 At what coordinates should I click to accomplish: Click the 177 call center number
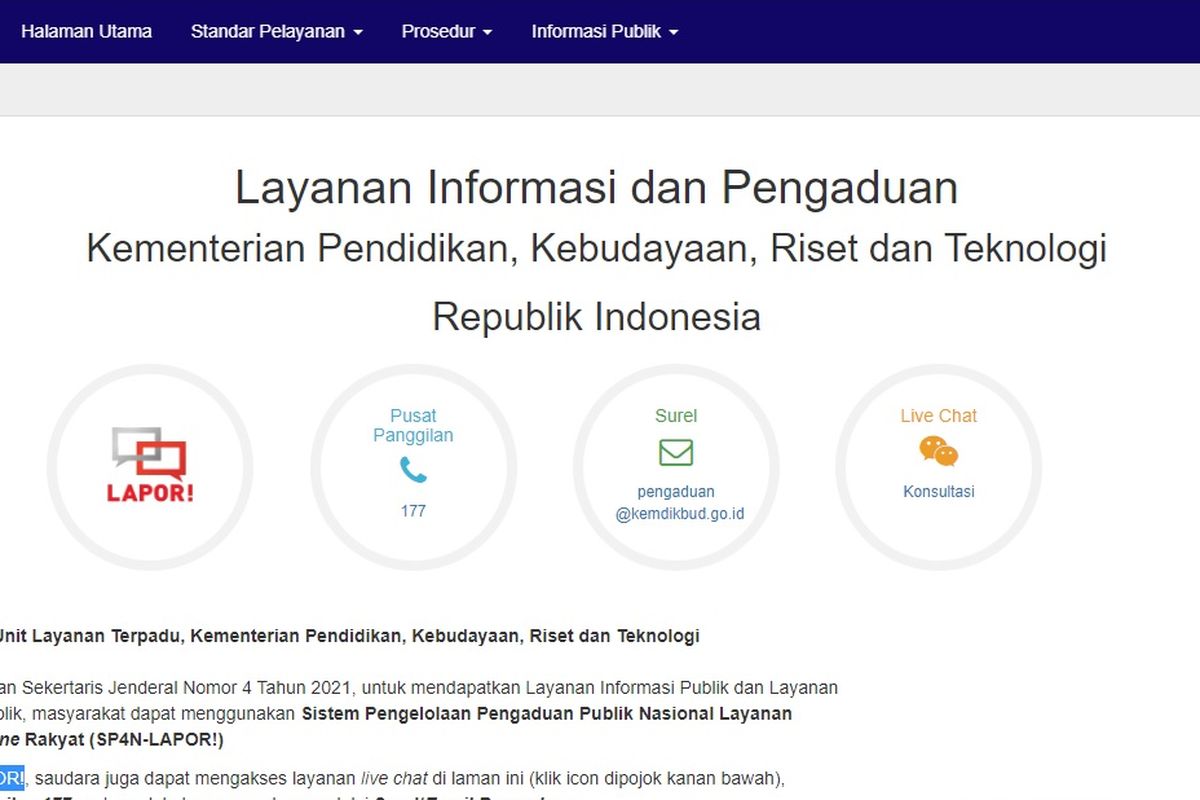(x=414, y=511)
